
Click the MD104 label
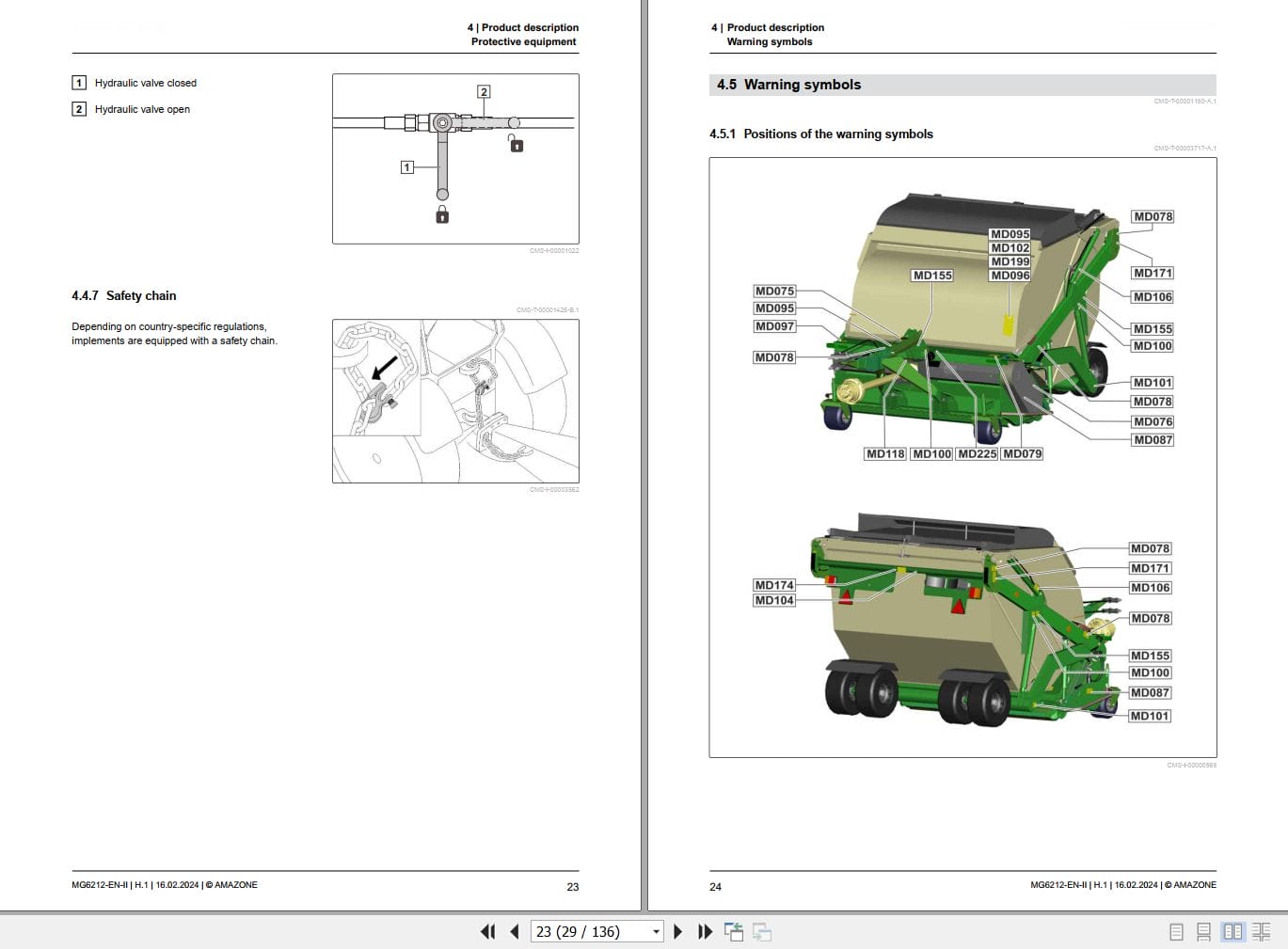[774, 600]
